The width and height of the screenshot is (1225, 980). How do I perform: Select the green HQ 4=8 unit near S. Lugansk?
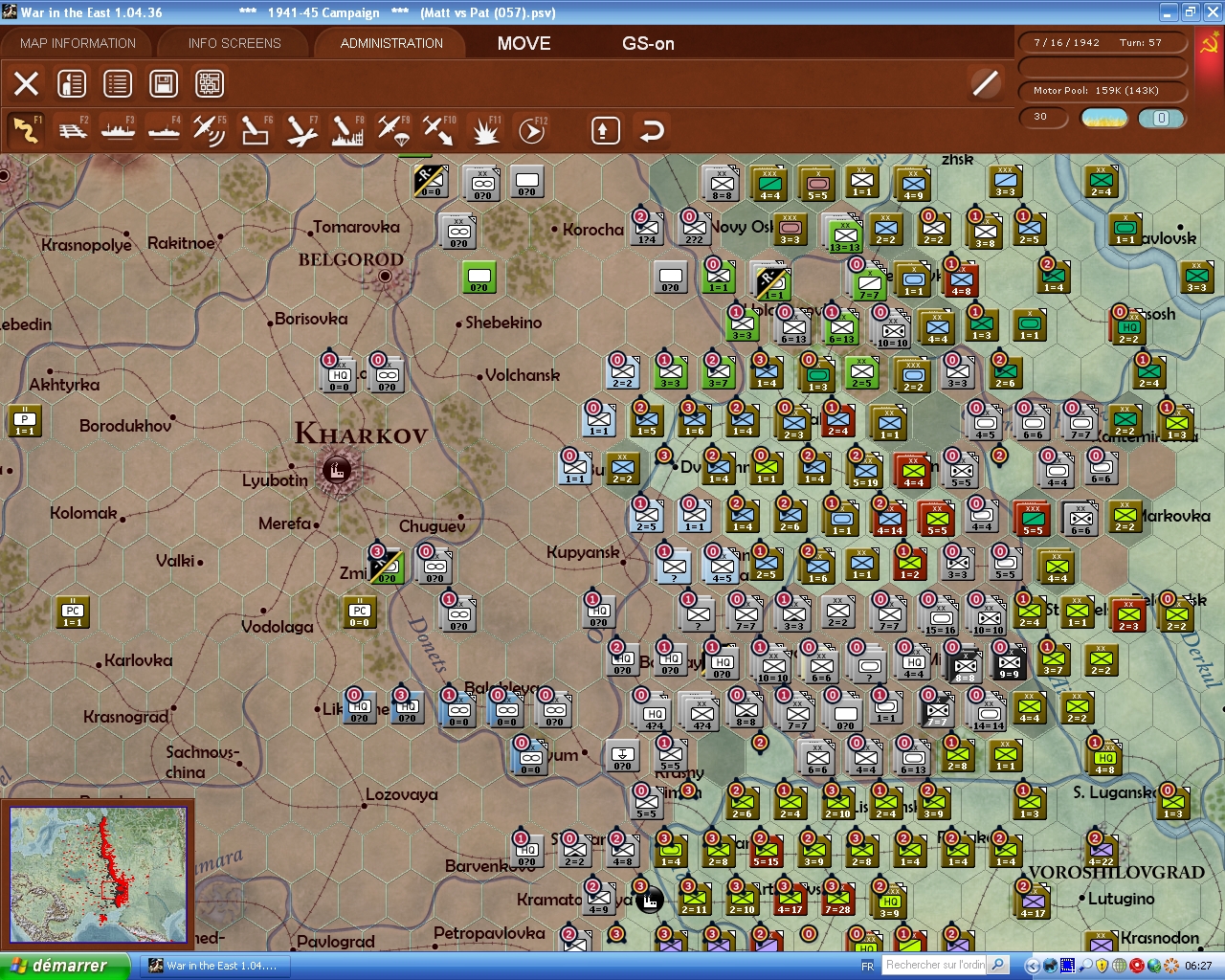point(1105,756)
